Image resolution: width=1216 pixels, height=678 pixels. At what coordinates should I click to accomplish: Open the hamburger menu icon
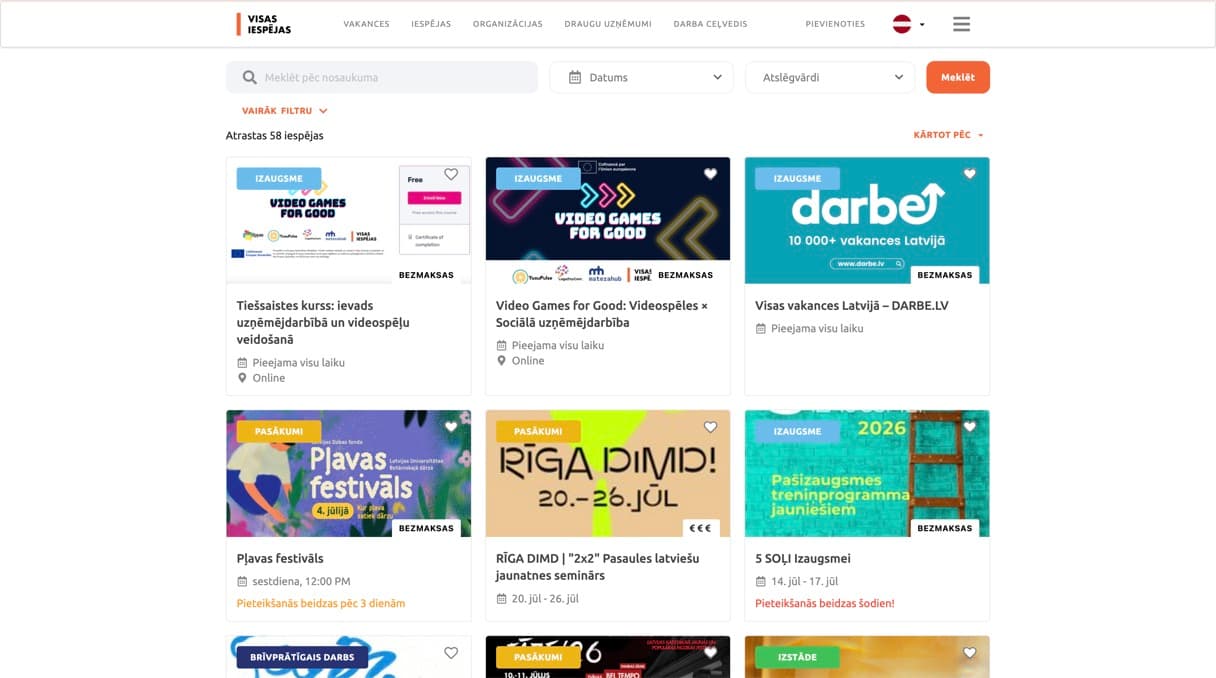[x=961, y=24]
